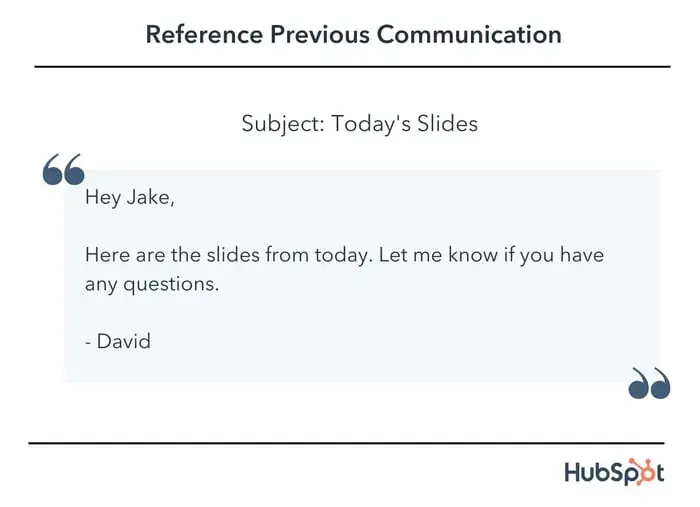
Task: Click the word "Previous" in the title
Action: tap(322, 35)
